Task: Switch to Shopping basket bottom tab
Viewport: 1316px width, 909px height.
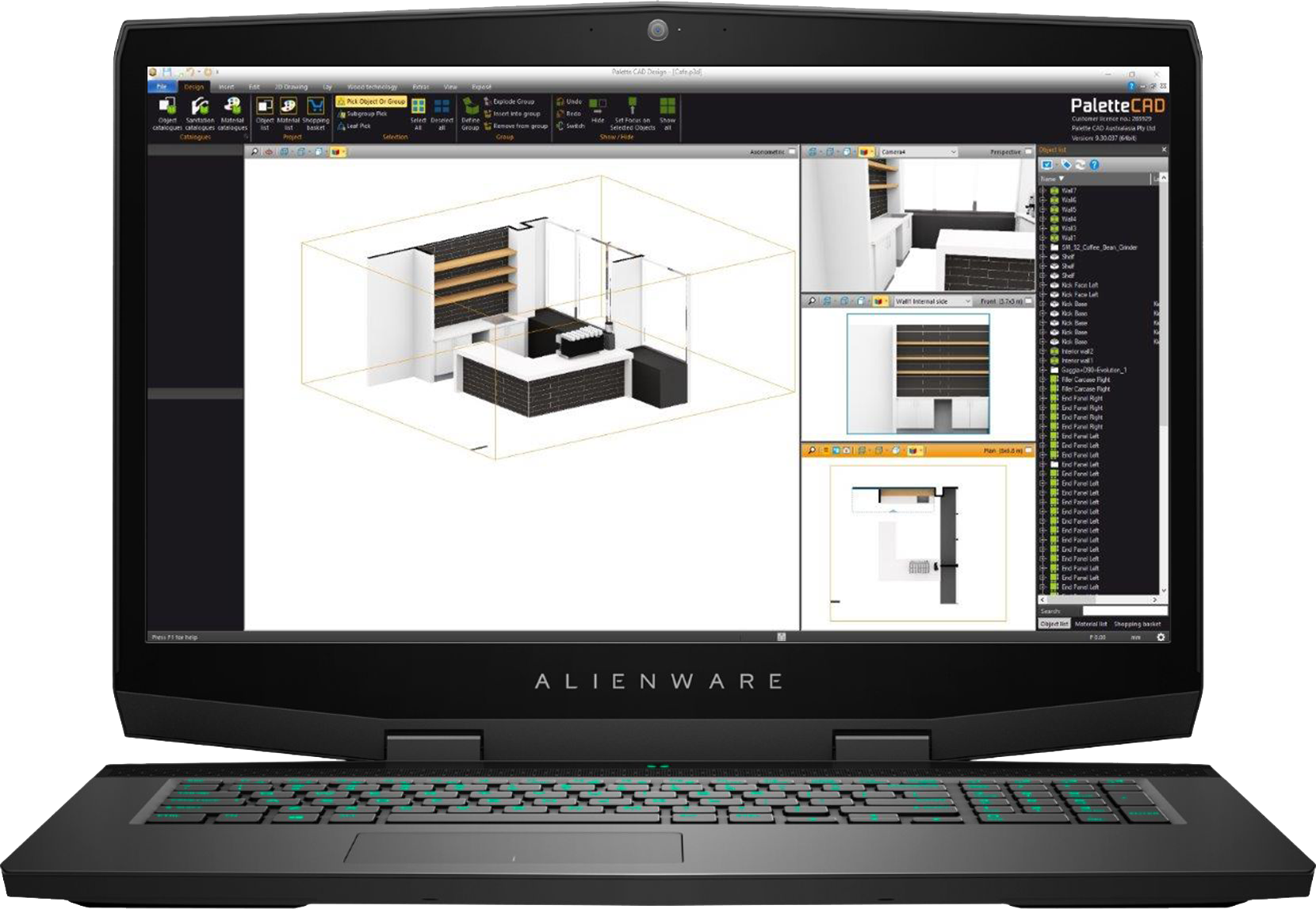Action: (1137, 624)
